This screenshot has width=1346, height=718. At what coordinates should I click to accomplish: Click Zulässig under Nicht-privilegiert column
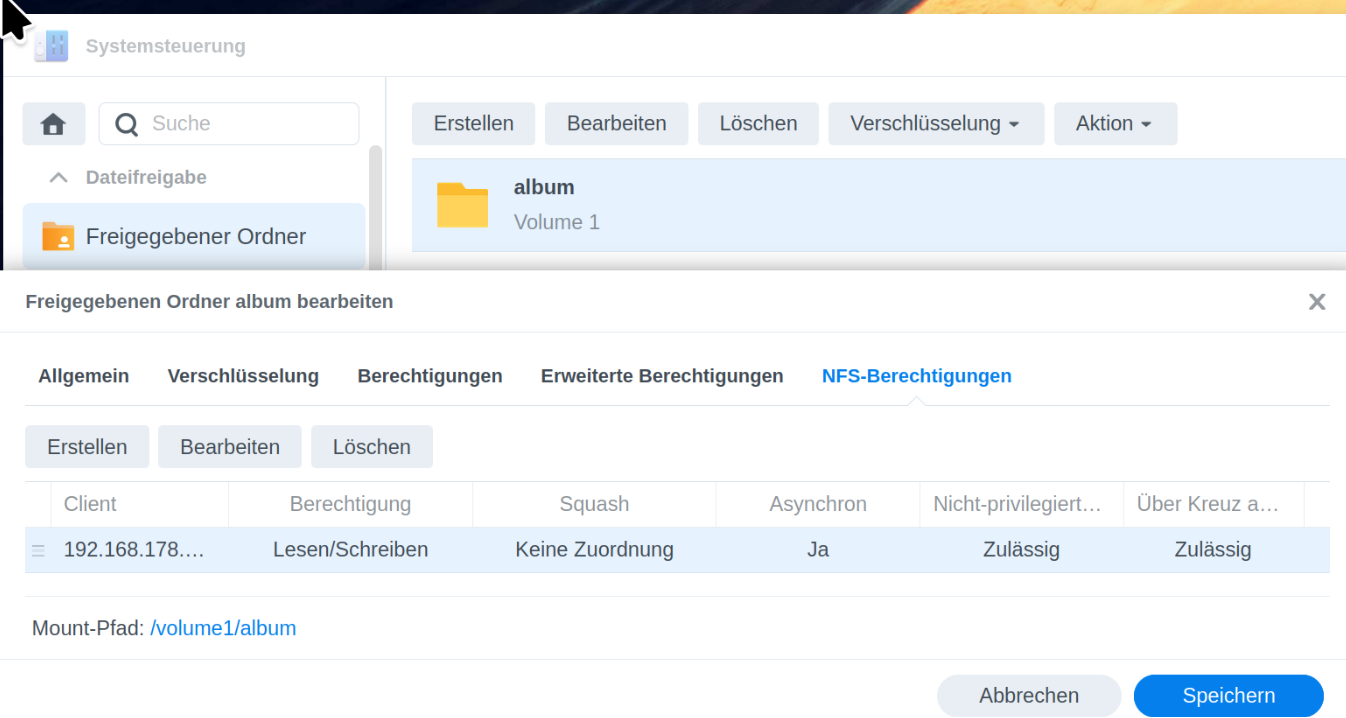[x=1021, y=550]
